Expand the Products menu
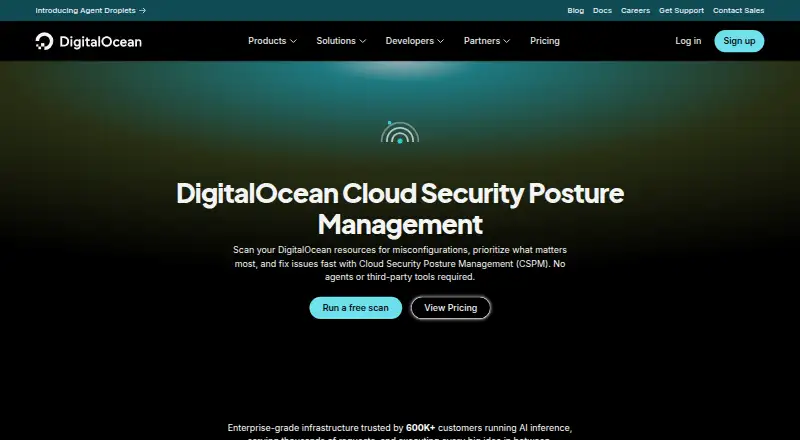This screenshot has height=440, width=800. (x=272, y=41)
